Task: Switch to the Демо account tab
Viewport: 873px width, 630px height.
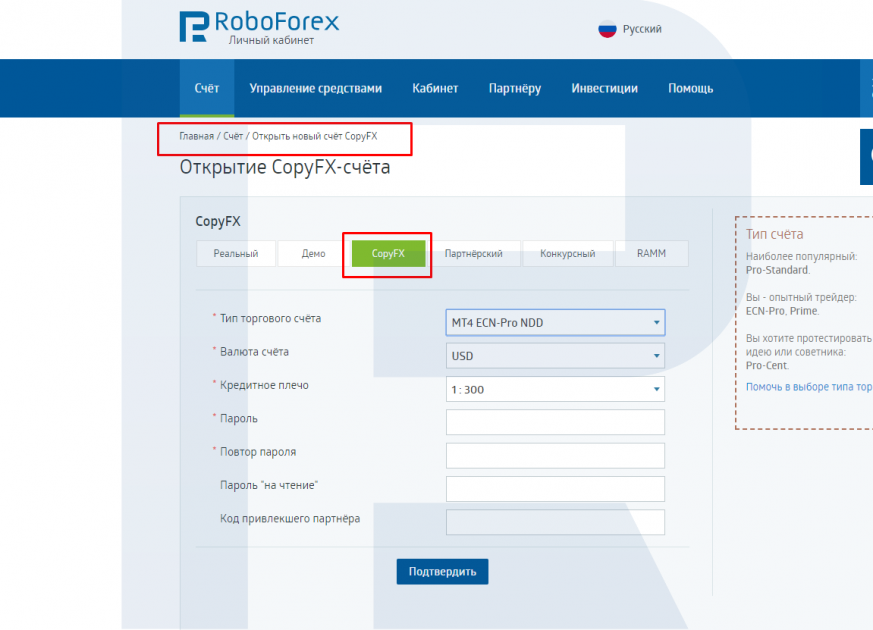Action: pyautogui.click(x=313, y=253)
